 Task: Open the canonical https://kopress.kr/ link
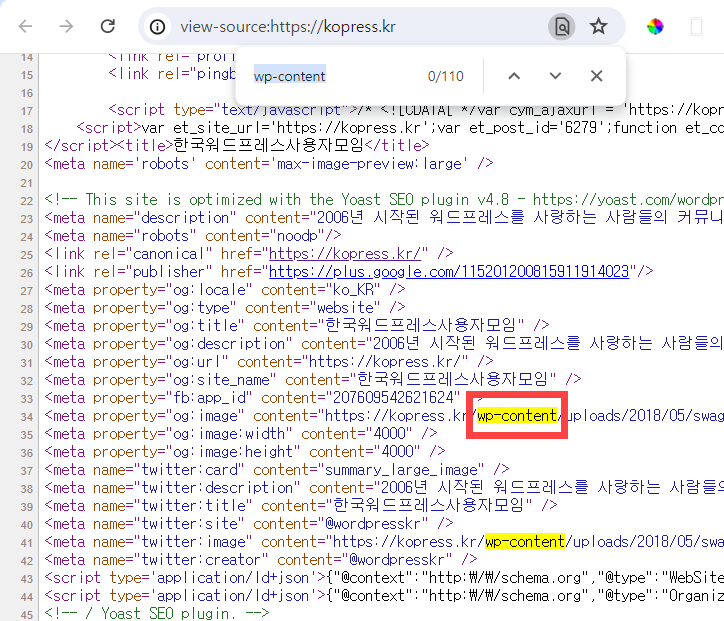click(344, 253)
